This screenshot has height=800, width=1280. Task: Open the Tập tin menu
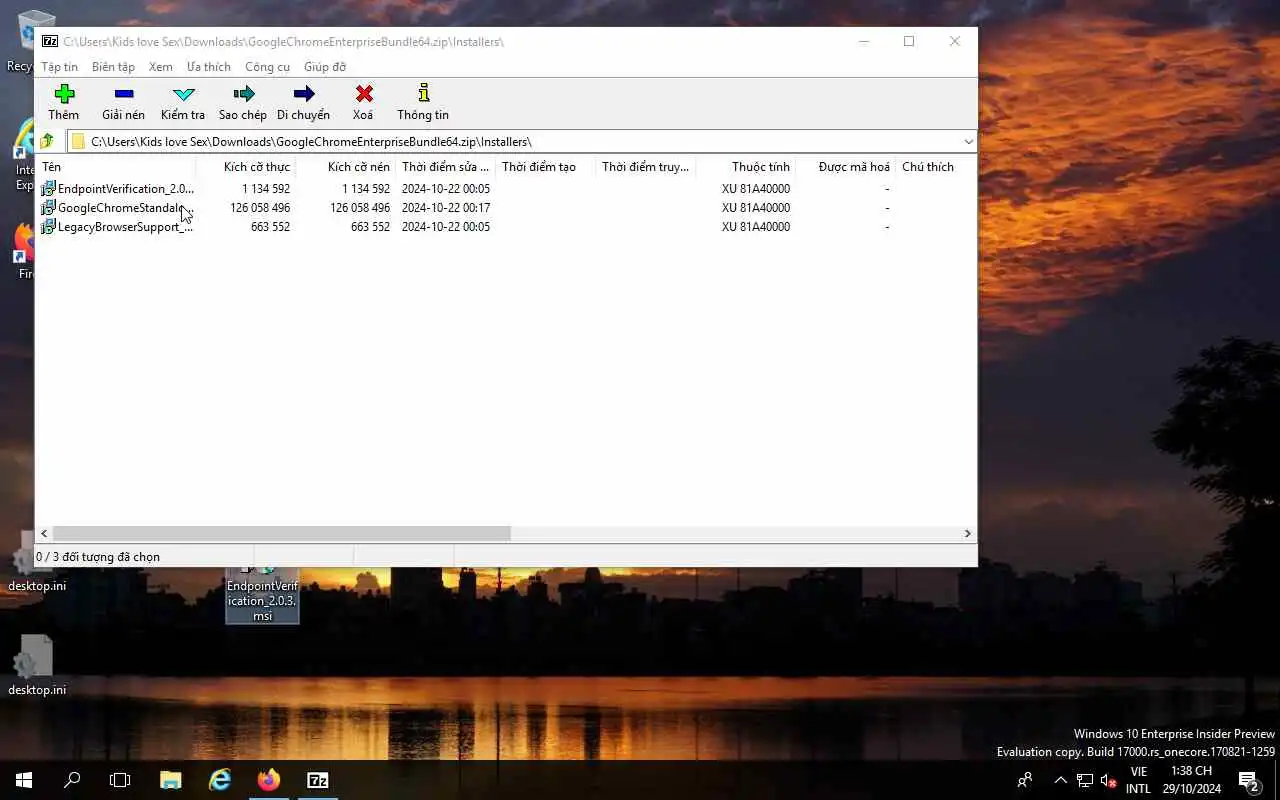pyautogui.click(x=59, y=67)
